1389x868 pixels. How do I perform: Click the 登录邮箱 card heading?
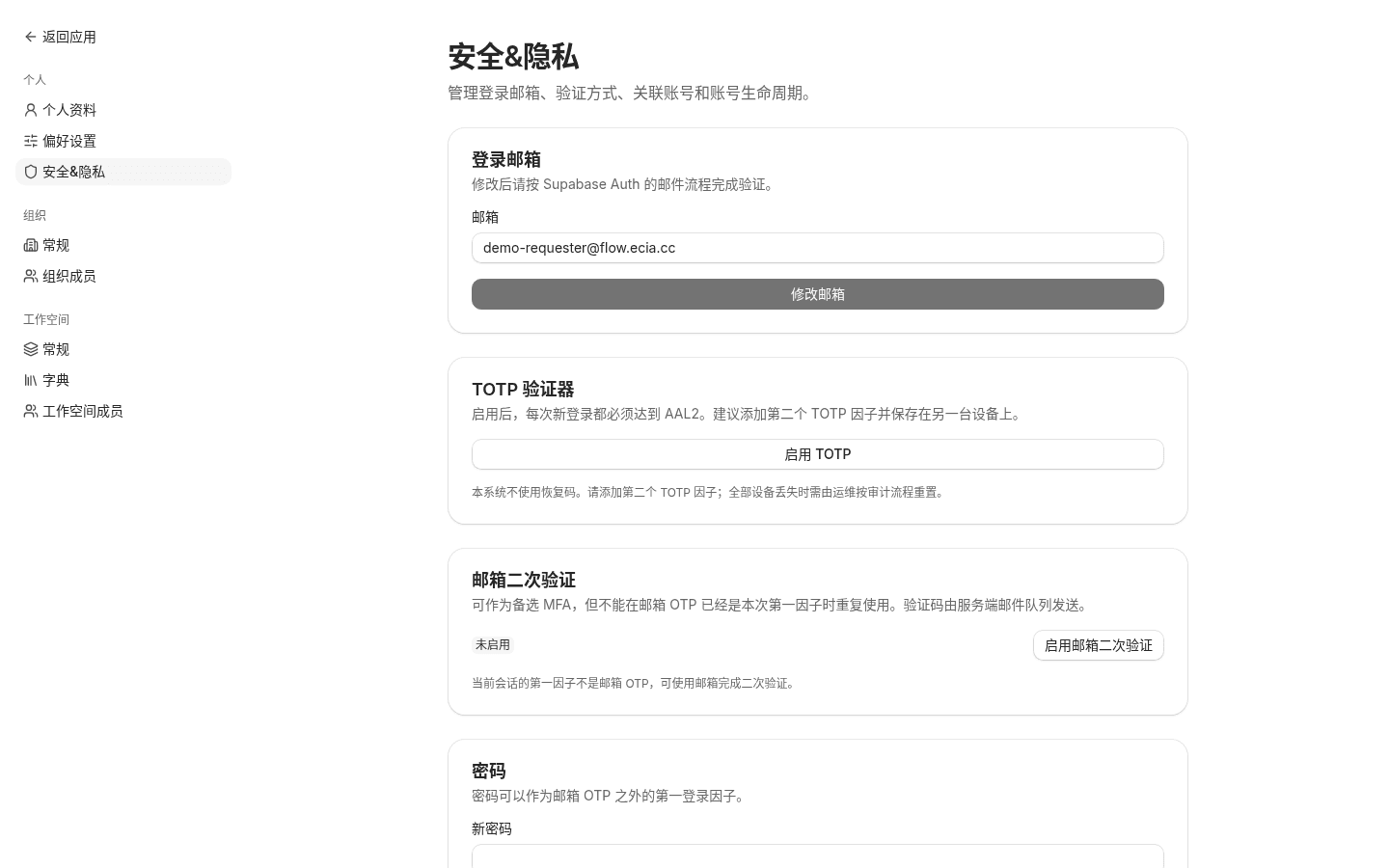[506, 159]
